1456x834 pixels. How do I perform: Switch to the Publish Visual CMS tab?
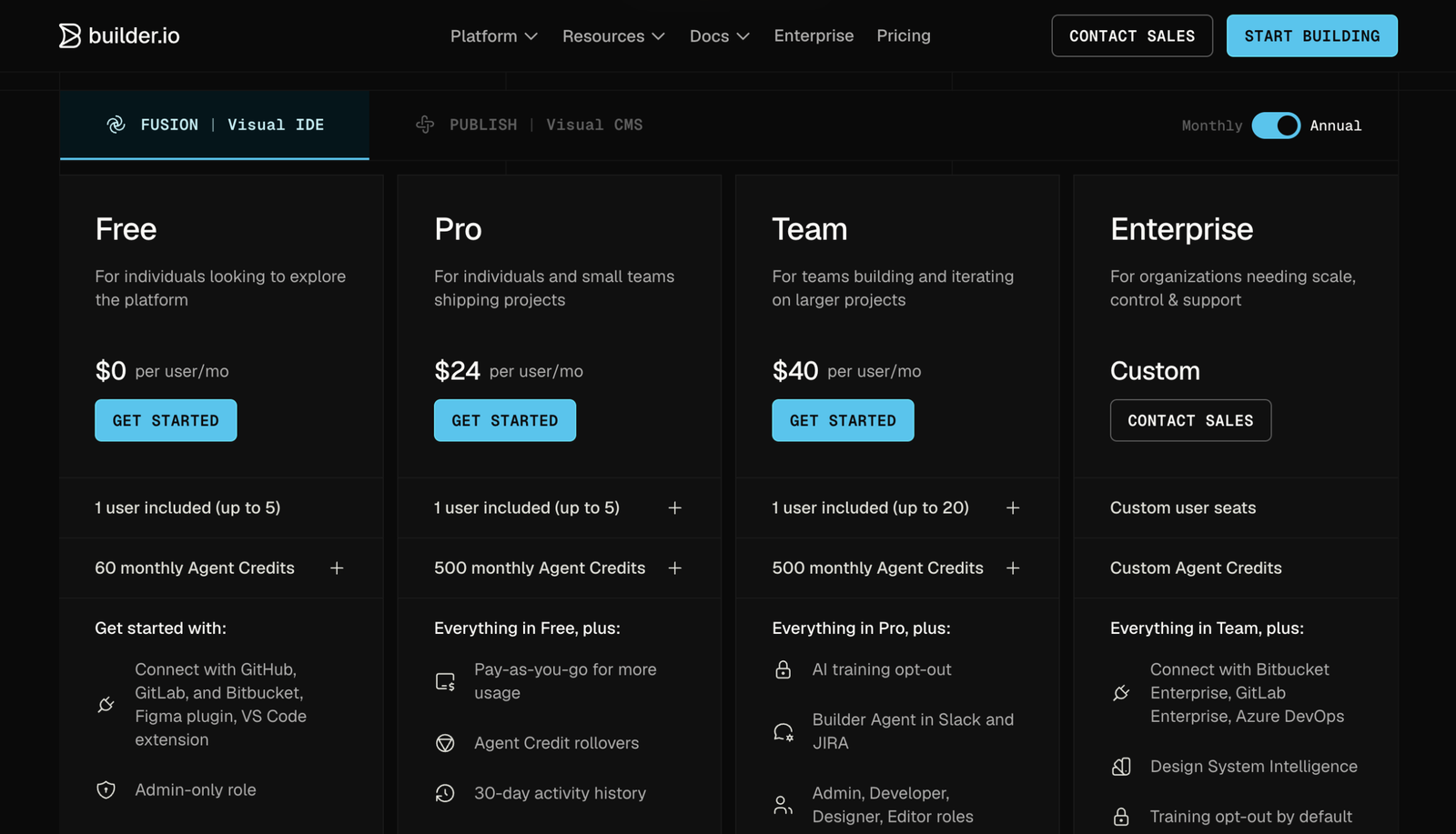[529, 125]
